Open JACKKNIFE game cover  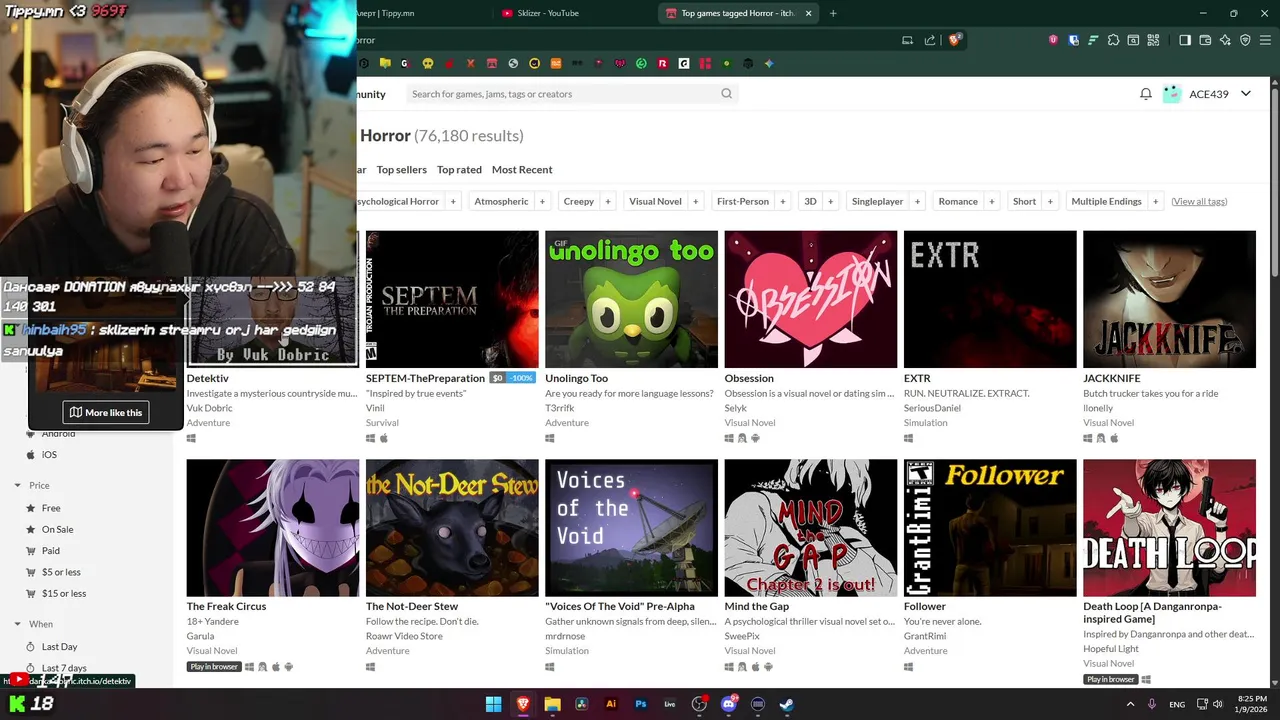1169,299
